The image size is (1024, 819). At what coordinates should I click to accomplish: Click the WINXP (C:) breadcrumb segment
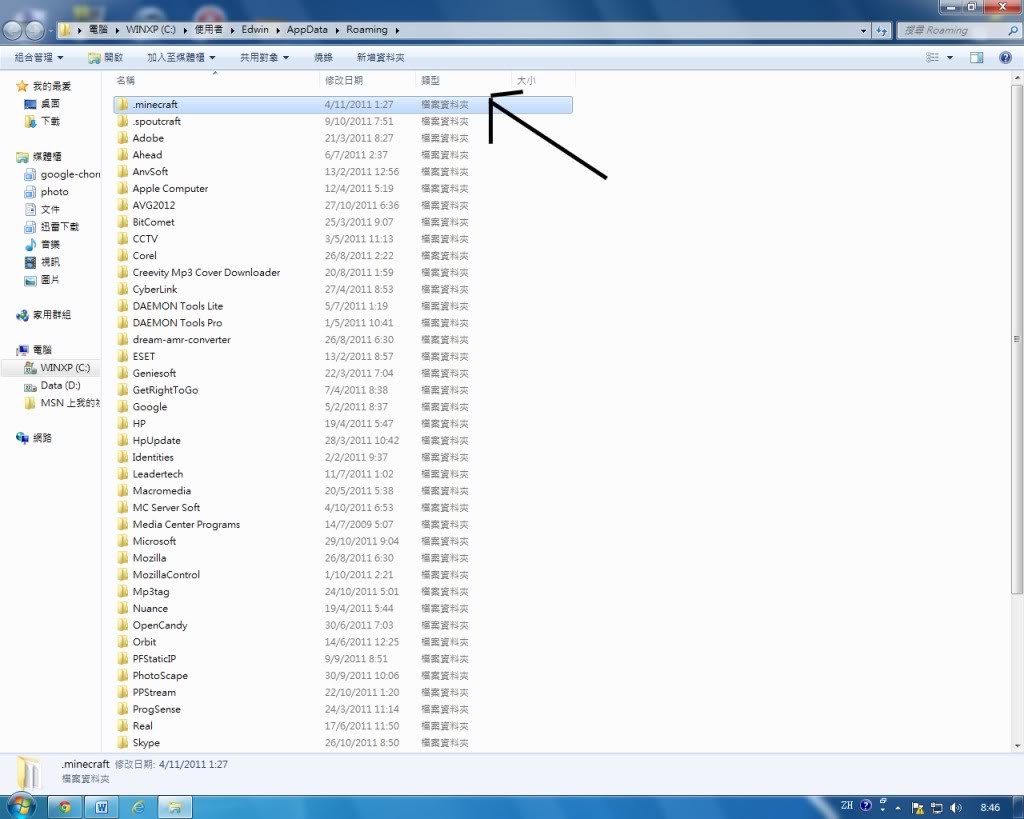(x=151, y=29)
